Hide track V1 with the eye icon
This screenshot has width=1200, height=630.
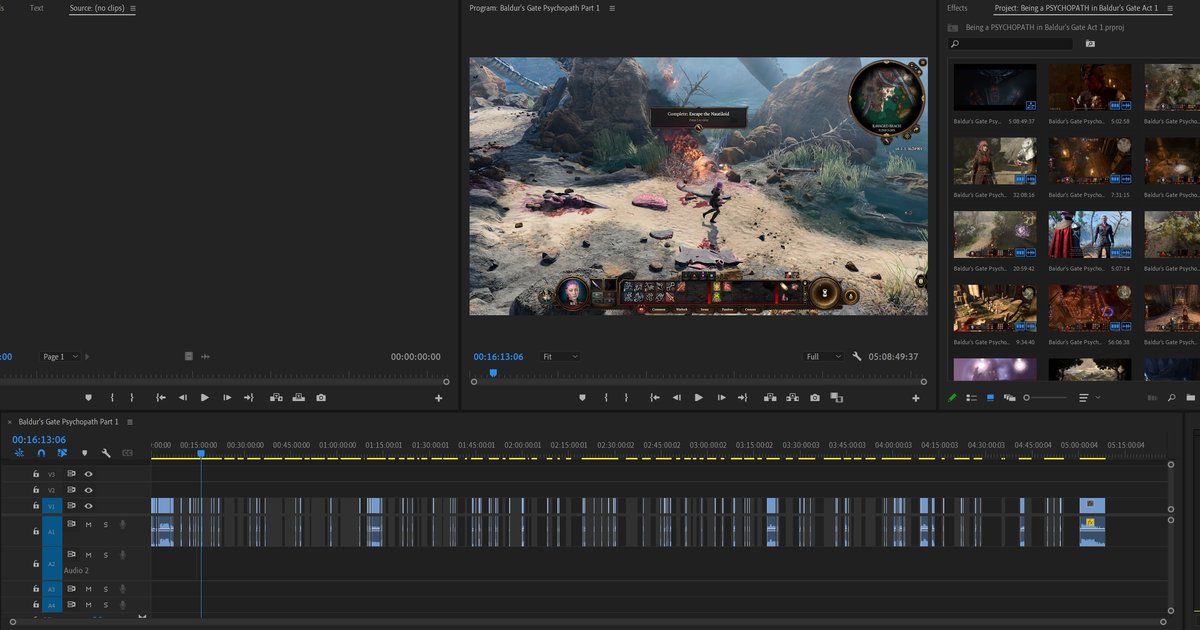pyautogui.click(x=88, y=506)
